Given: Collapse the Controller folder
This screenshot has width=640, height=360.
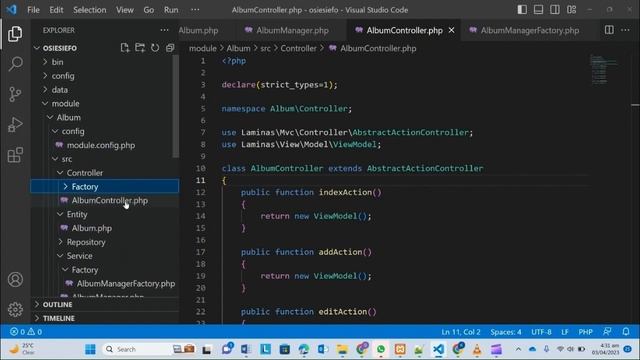Looking at the screenshot, I should click(x=84, y=173).
